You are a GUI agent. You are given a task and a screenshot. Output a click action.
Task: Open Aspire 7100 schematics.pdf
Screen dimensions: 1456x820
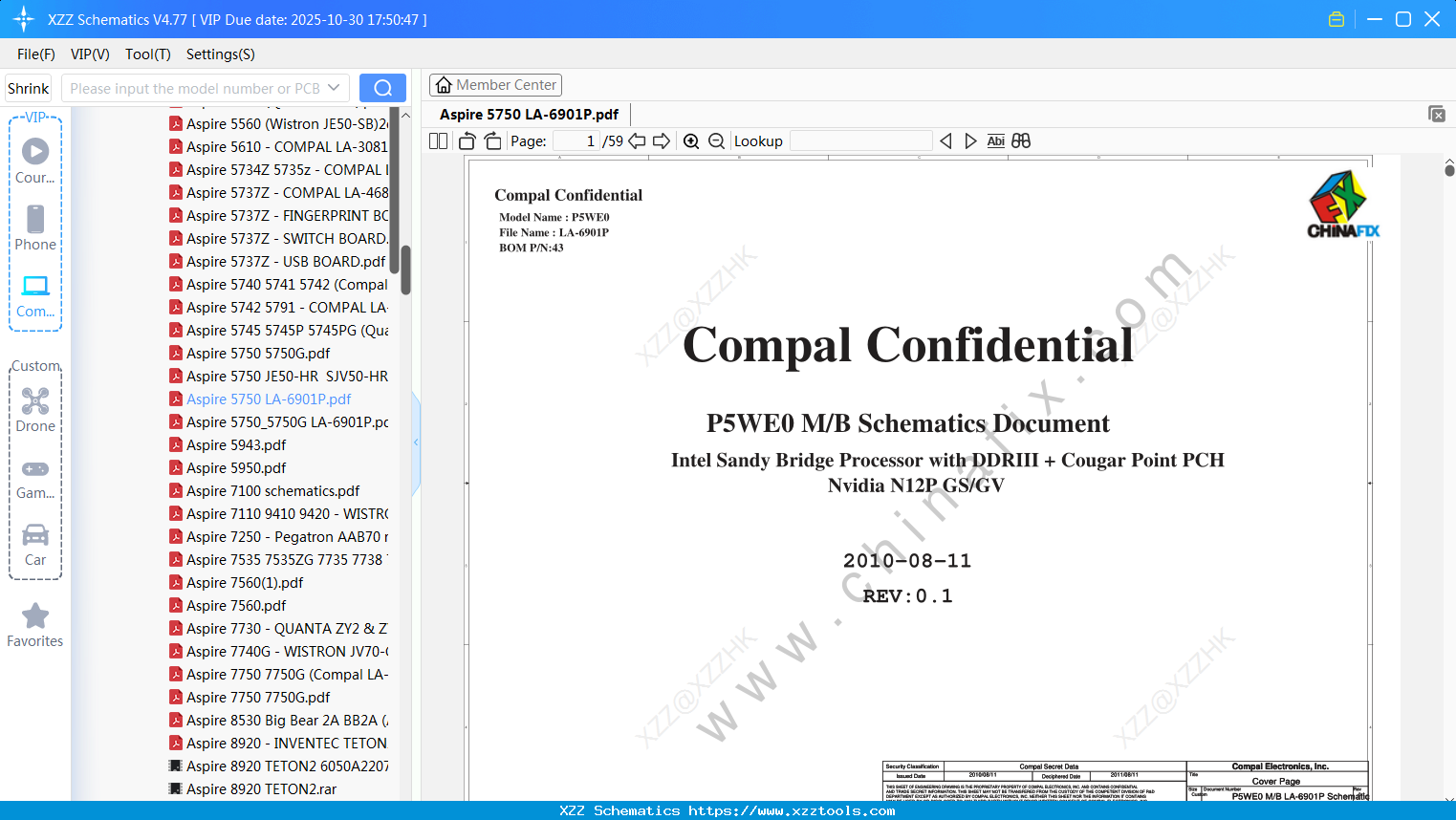pos(265,490)
